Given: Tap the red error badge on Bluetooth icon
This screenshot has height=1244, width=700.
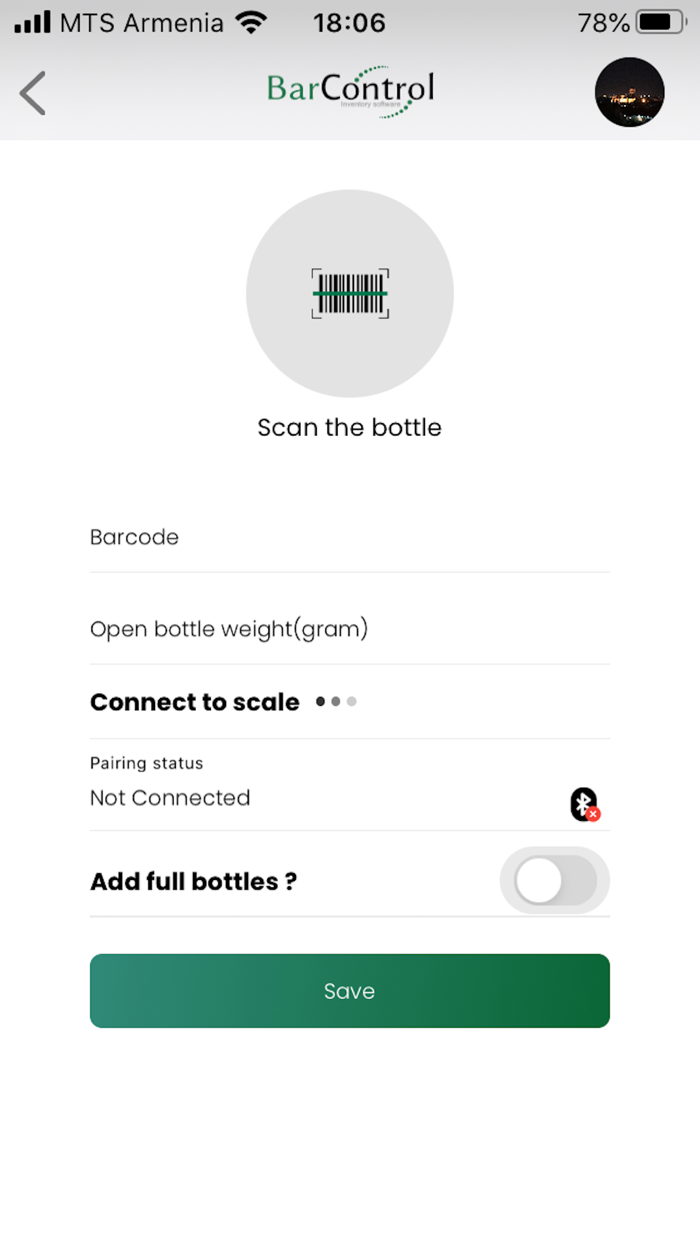Looking at the screenshot, I should pyautogui.click(x=594, y=813).
